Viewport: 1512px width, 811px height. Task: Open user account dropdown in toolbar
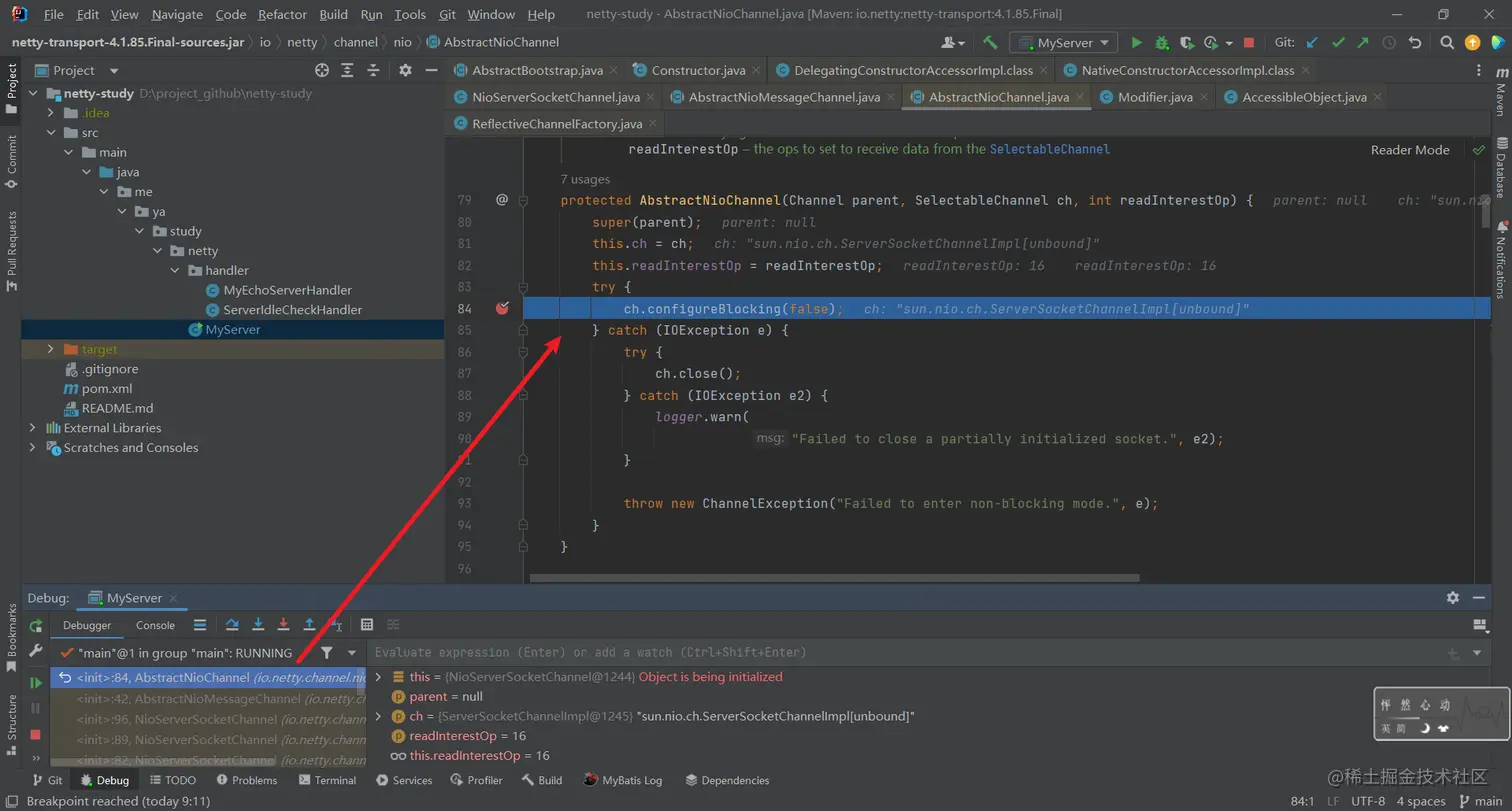point(953,43)
